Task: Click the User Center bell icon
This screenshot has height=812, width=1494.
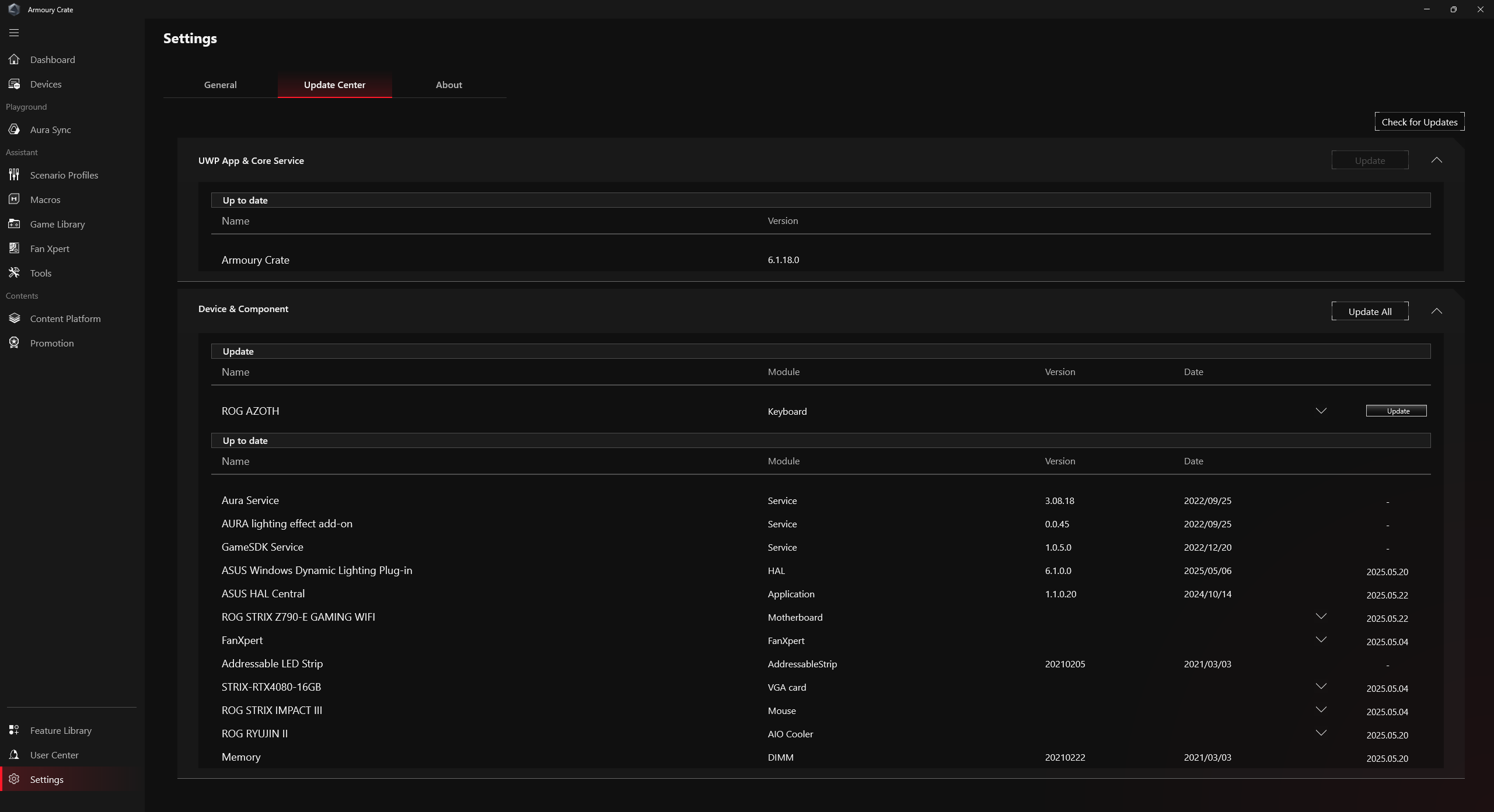Action: click(14, 755)
